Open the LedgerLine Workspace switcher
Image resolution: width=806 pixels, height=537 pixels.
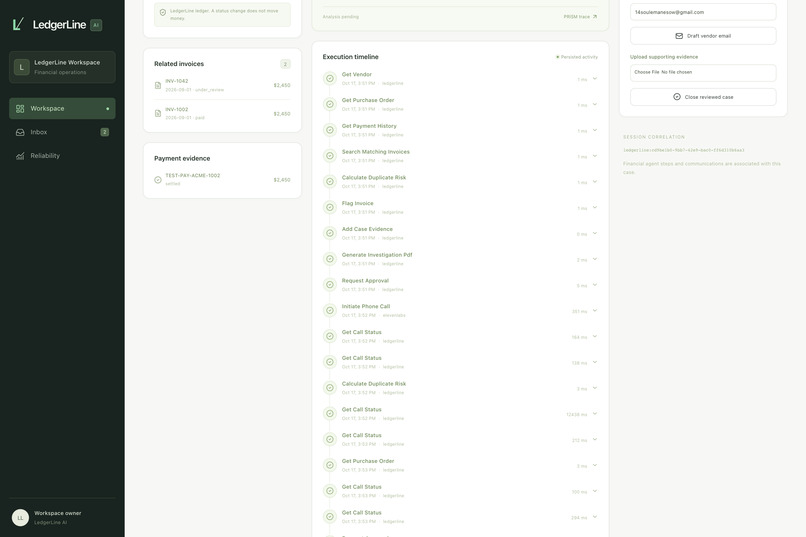pos(62,67)
